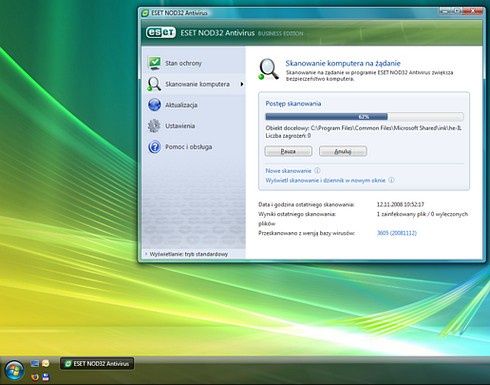
Task: Cancel the scan with the Anuluj button
Action: 343,151
